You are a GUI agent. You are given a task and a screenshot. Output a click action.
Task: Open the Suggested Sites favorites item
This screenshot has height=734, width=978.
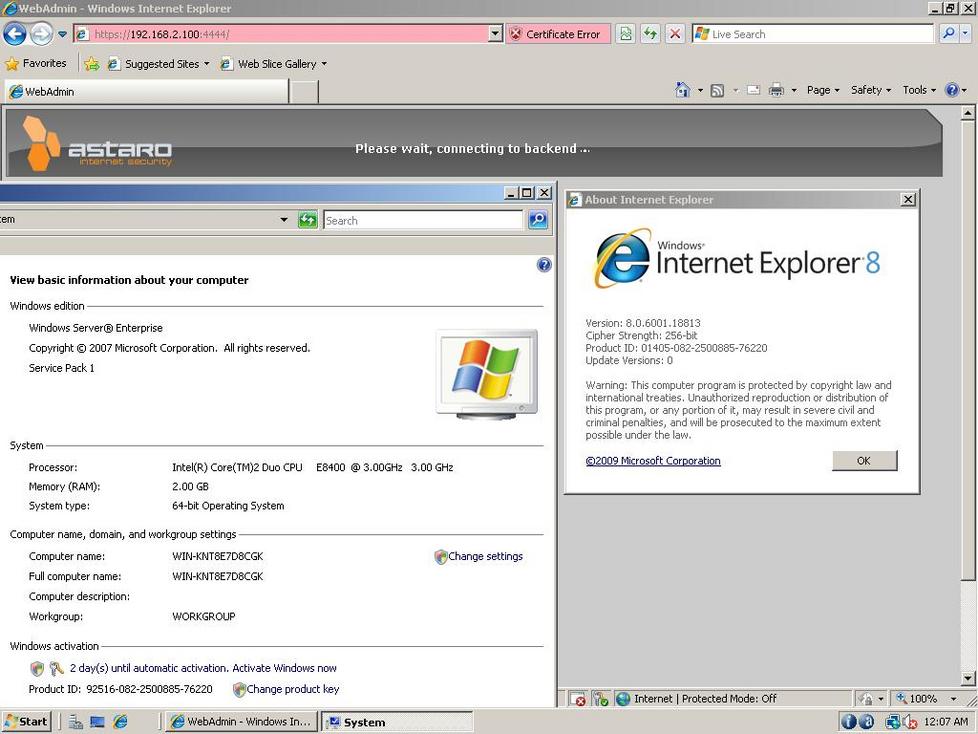[158, 64]
